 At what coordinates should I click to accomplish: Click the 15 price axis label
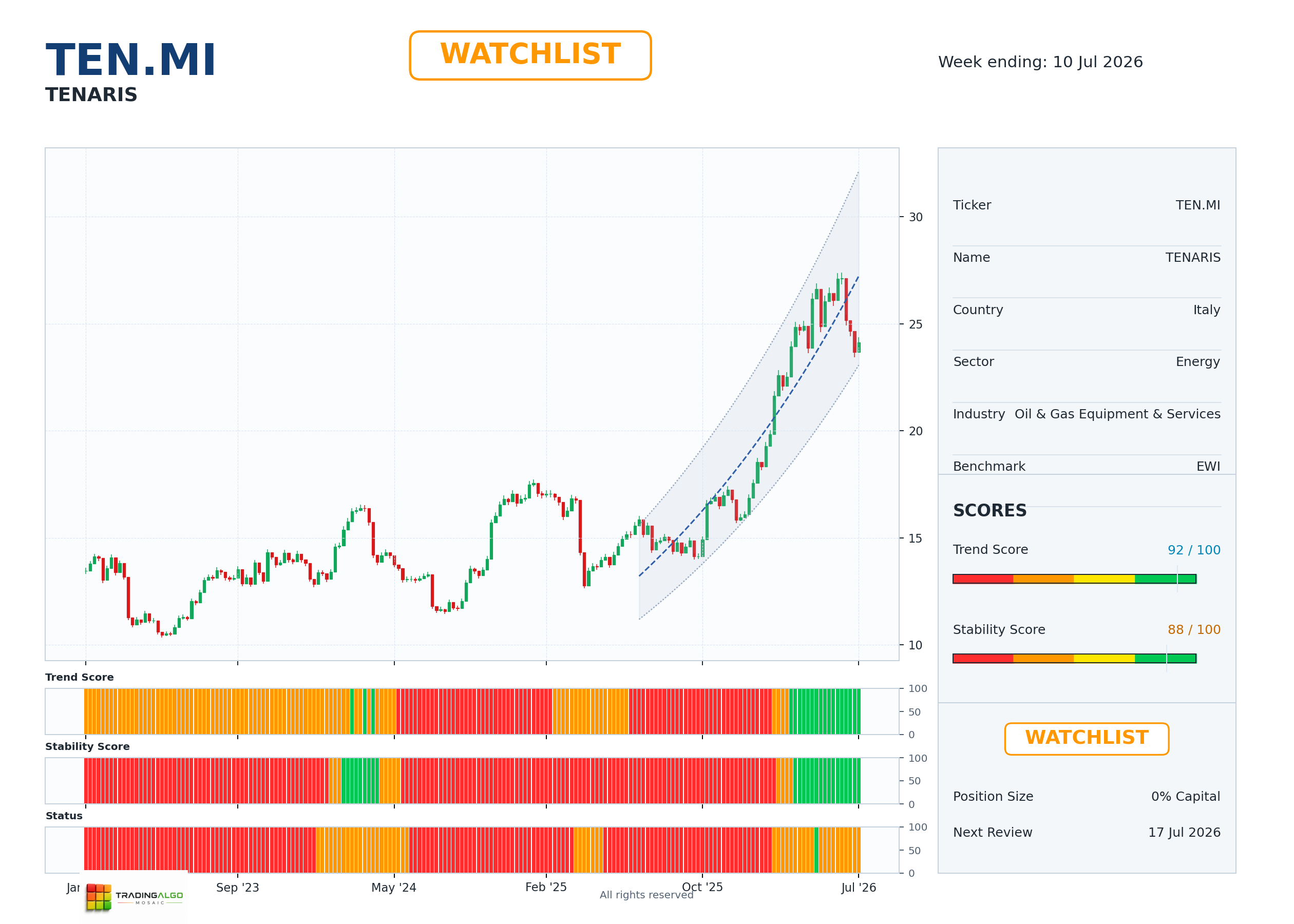coord(916,538)
